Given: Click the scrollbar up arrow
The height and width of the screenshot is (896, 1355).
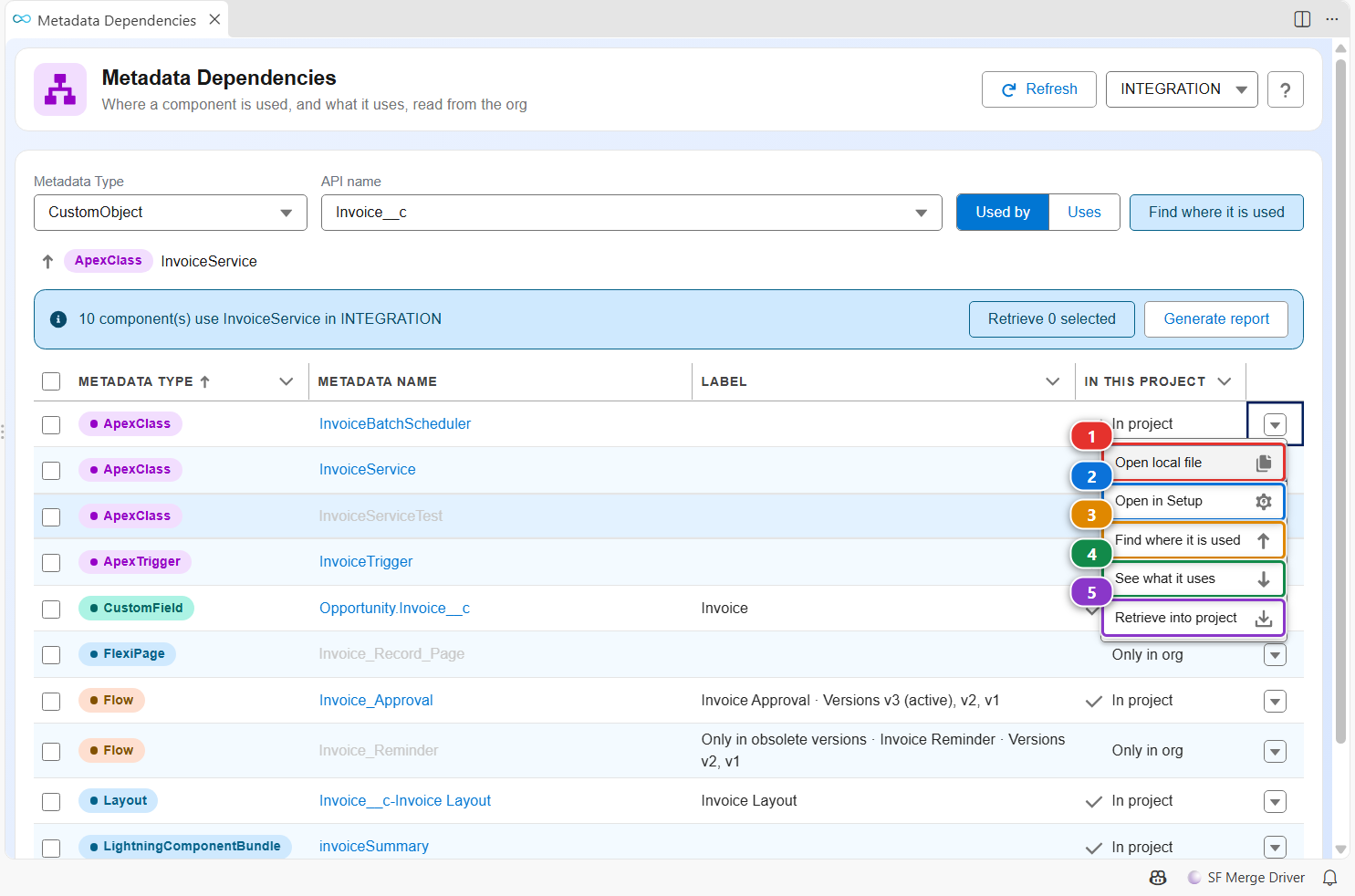Looking at the screenshot, I should coord(1340,48).
